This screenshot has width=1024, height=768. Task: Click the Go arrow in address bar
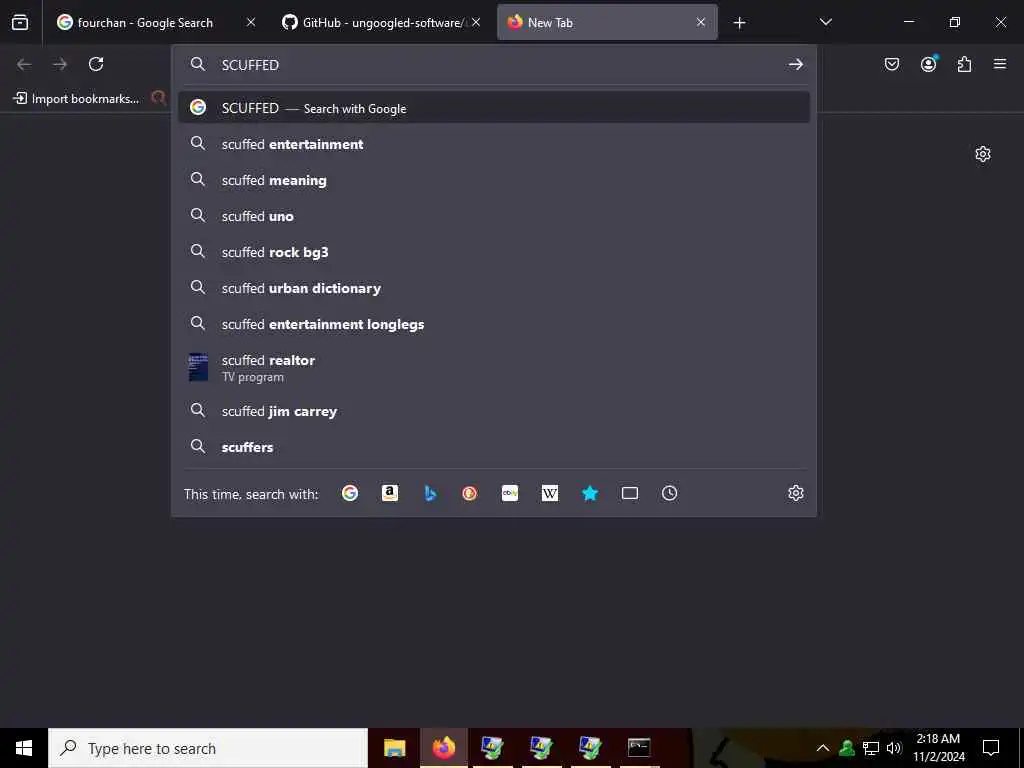(x=795, y=64)
